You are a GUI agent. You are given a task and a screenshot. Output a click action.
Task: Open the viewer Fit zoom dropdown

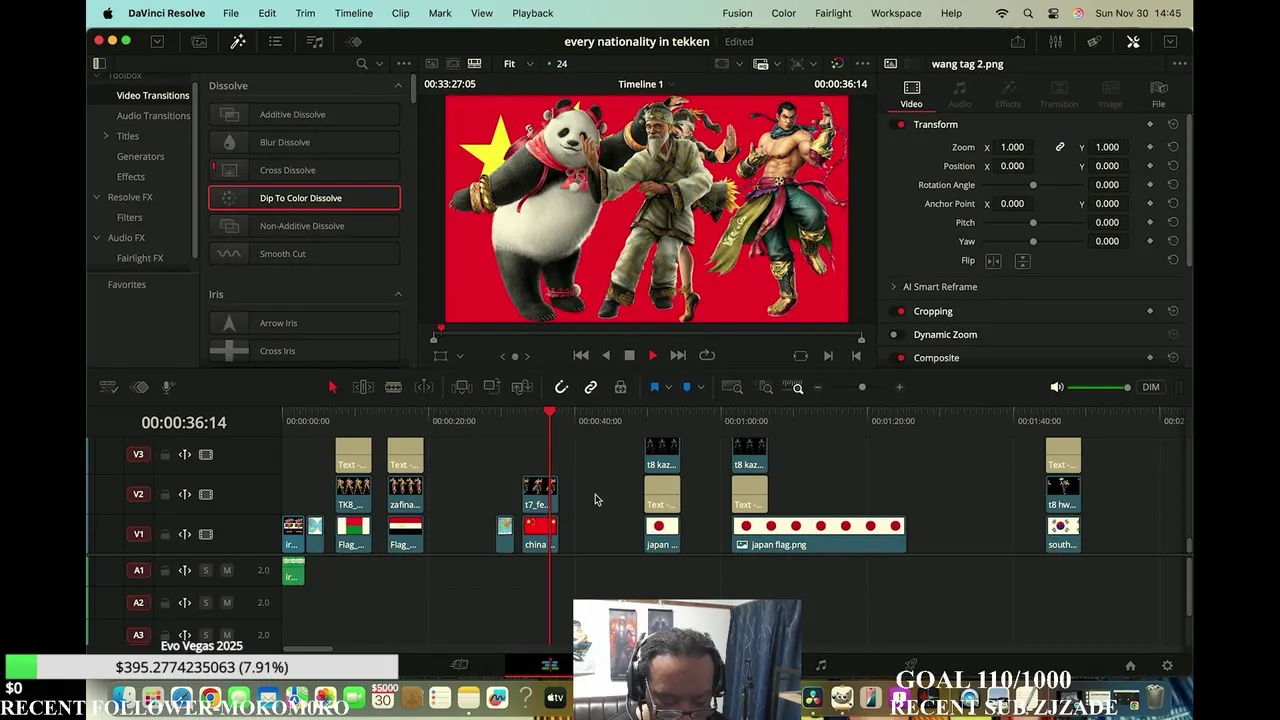[x=516, y=64]
